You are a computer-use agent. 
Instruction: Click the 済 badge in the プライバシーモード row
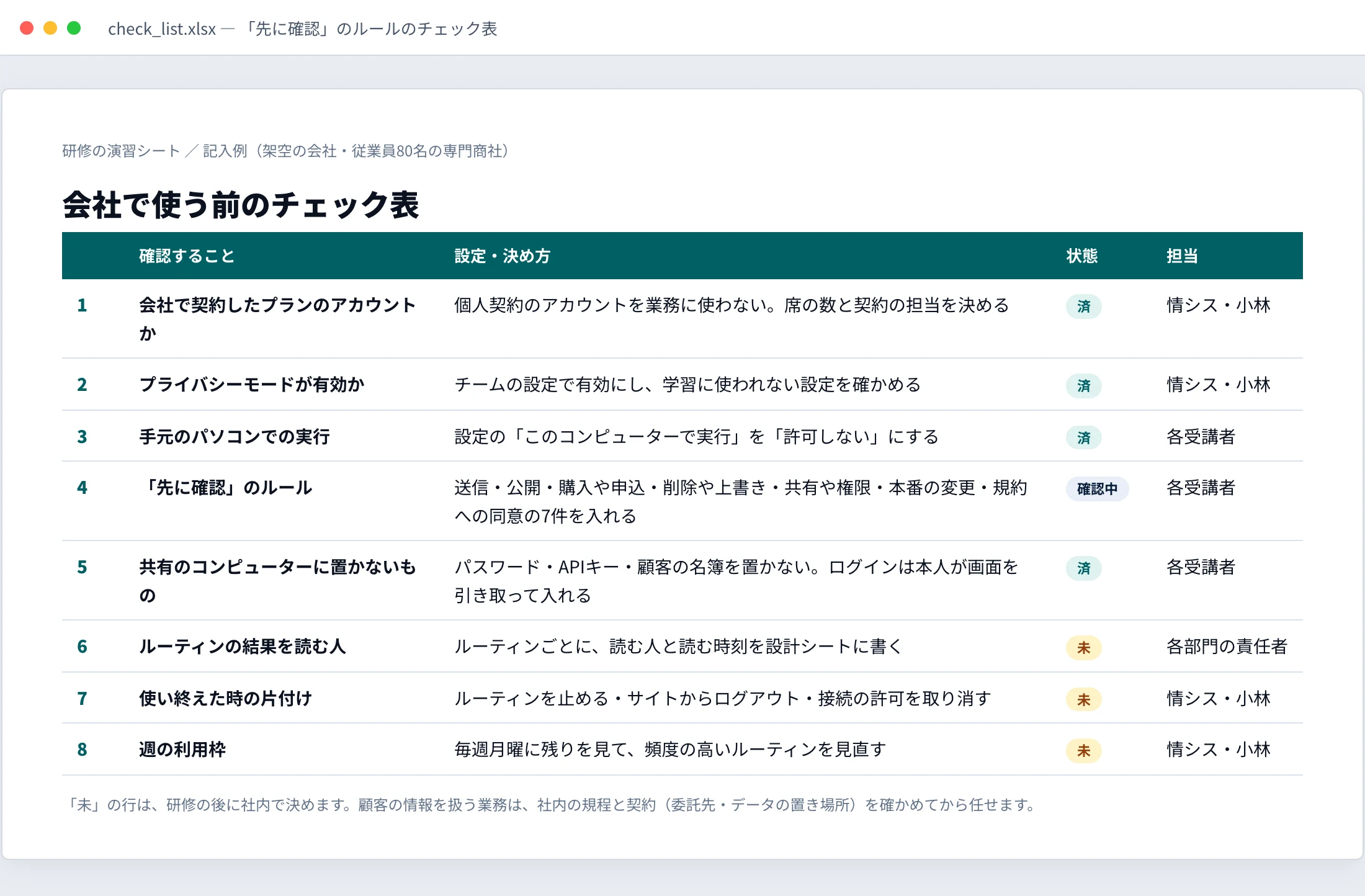pyautogui.click(x=1084, y=386)
